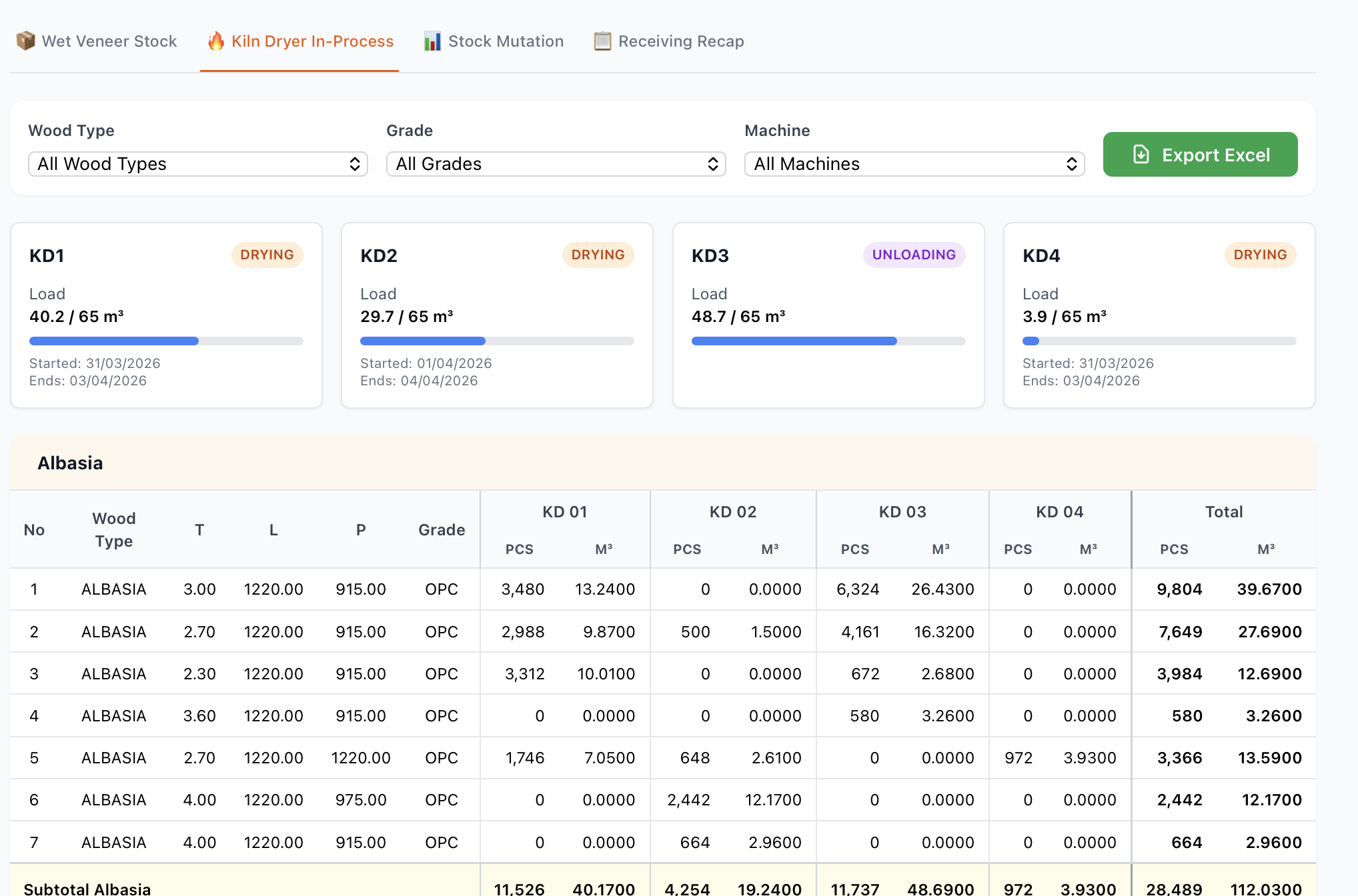
Task: Click the bar chart icon on Stock Mutation
Action: click(x=432, y=41)
